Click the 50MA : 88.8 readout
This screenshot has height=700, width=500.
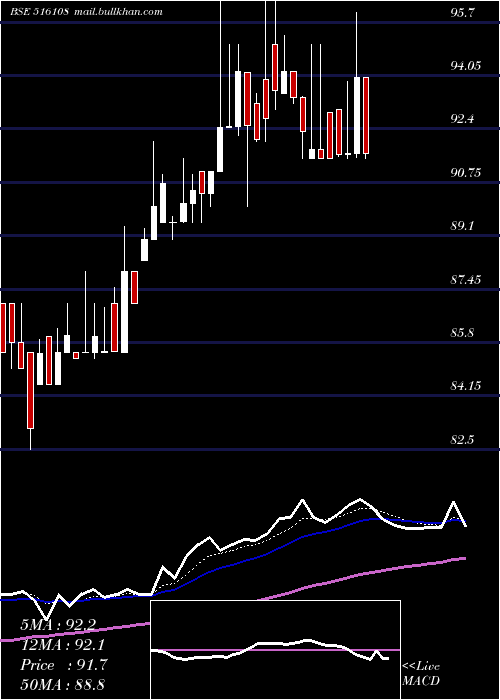(62, 684)
